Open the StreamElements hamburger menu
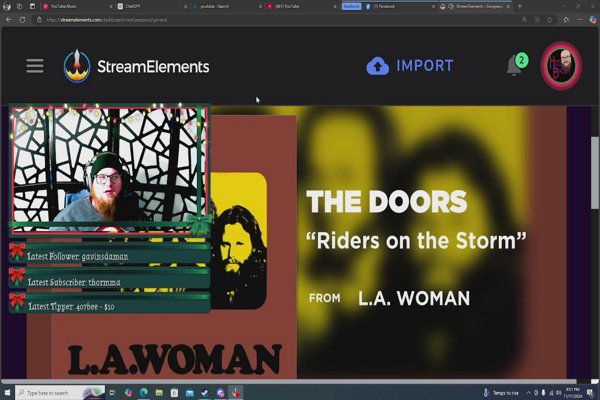This screenshot has width=600, height=400. (35, 66)
